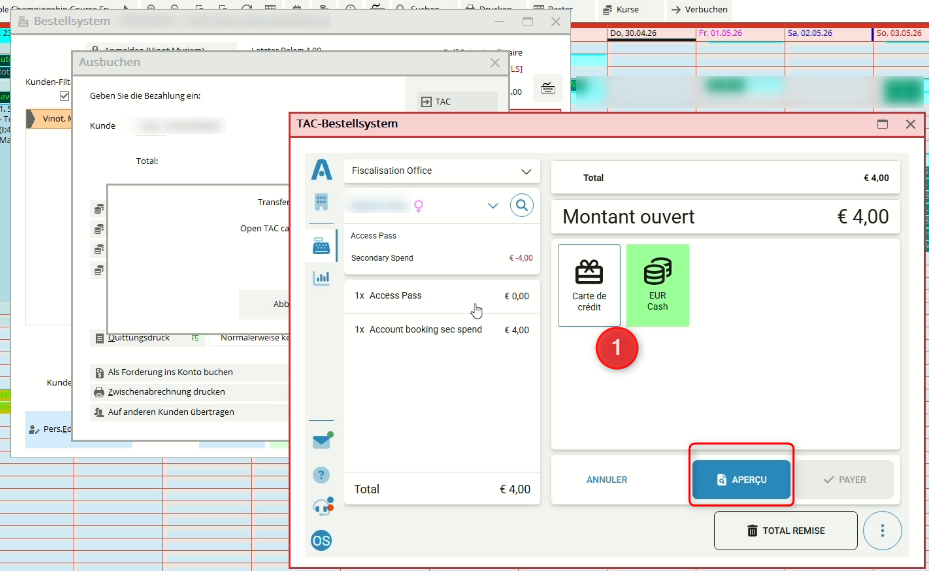
Task: Expand the Fiscalisation Office dropdown
Action: coord(527,171)
